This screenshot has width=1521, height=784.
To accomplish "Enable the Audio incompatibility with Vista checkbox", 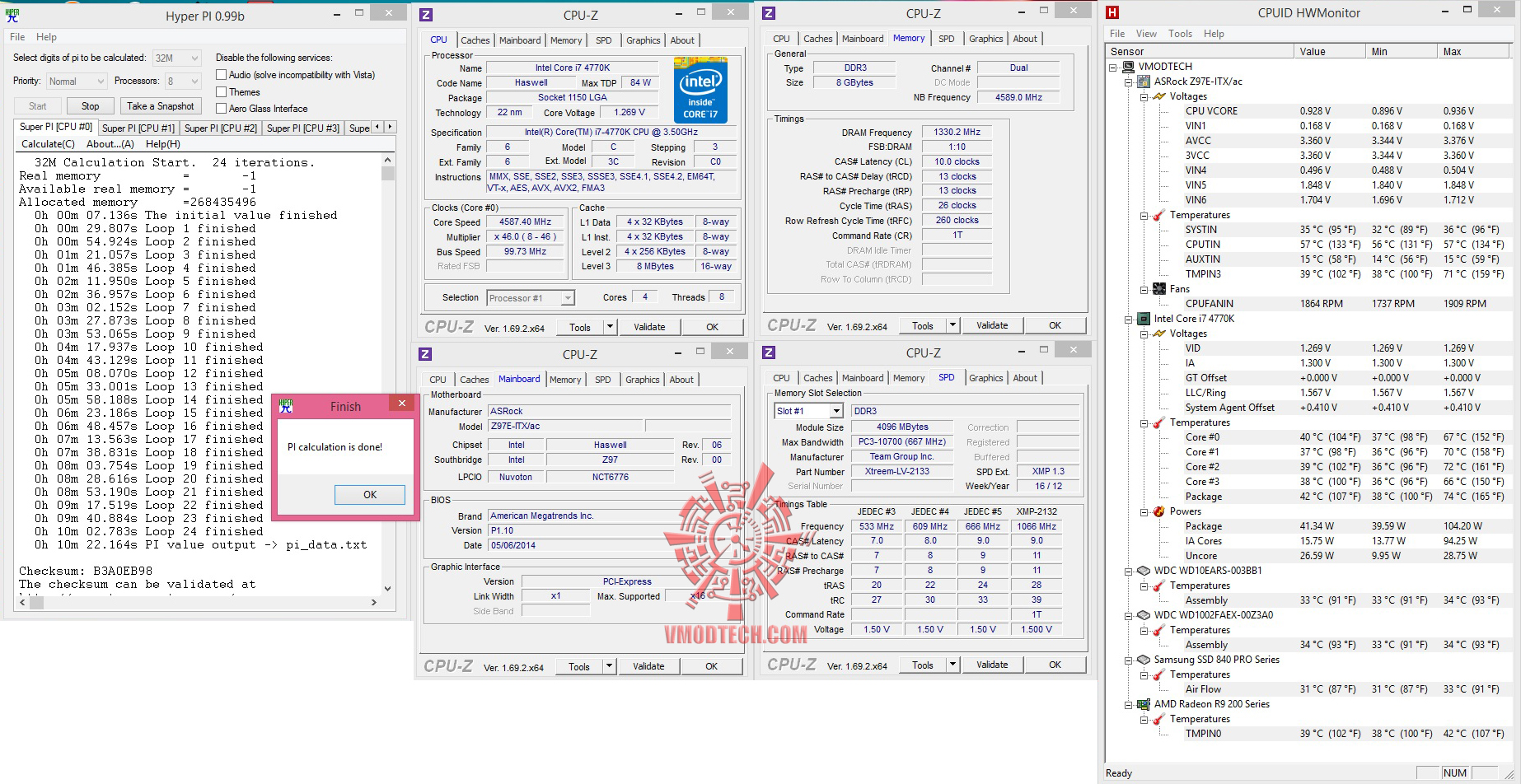I will coord(221,75).
